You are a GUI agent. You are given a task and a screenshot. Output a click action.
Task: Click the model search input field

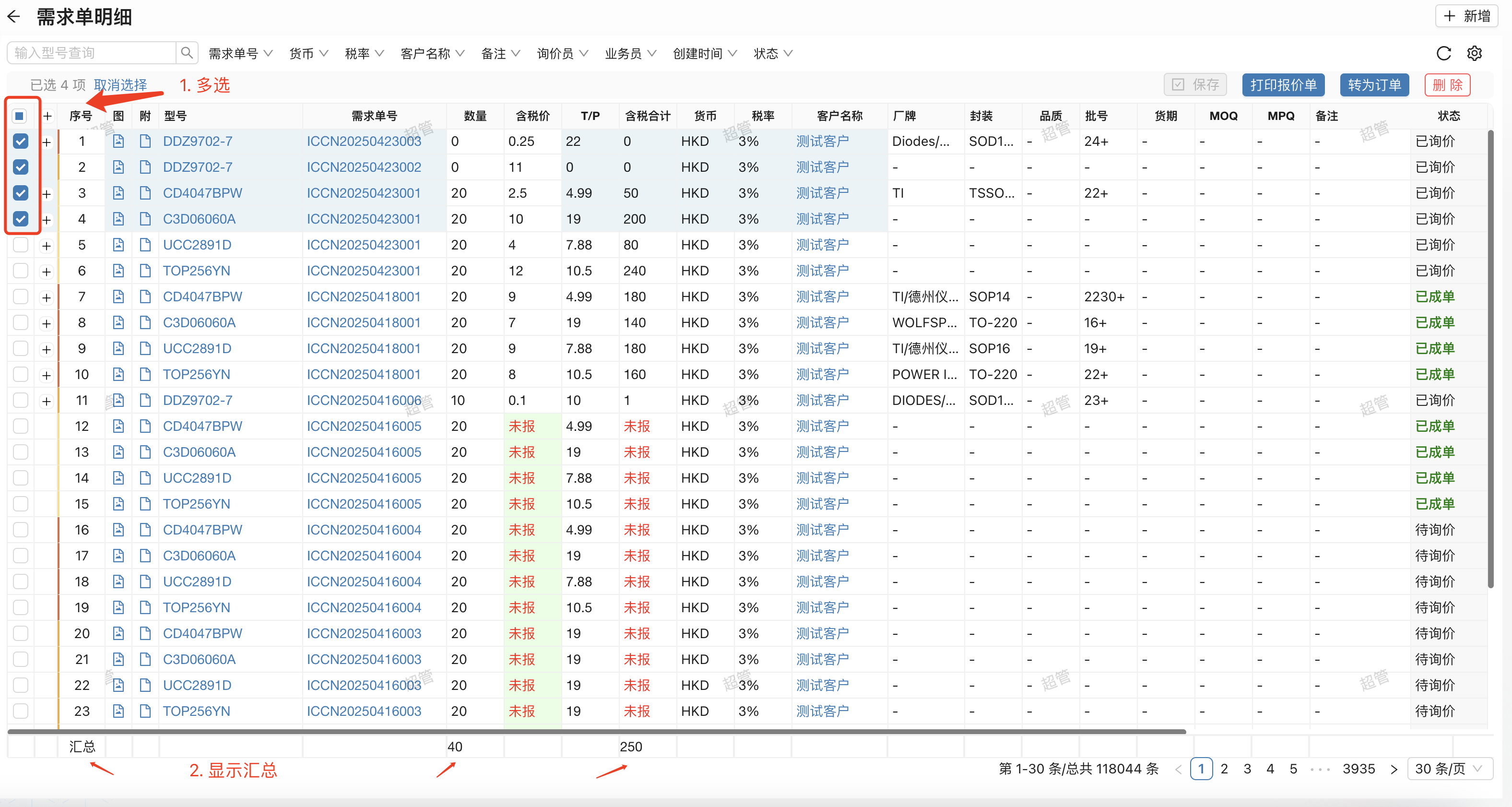click(92, 53)
